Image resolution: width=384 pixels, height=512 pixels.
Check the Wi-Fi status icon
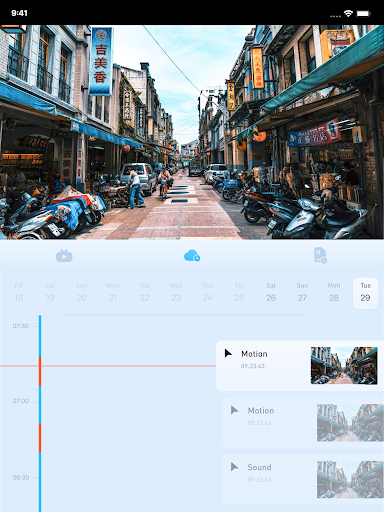tap(348, 13)
